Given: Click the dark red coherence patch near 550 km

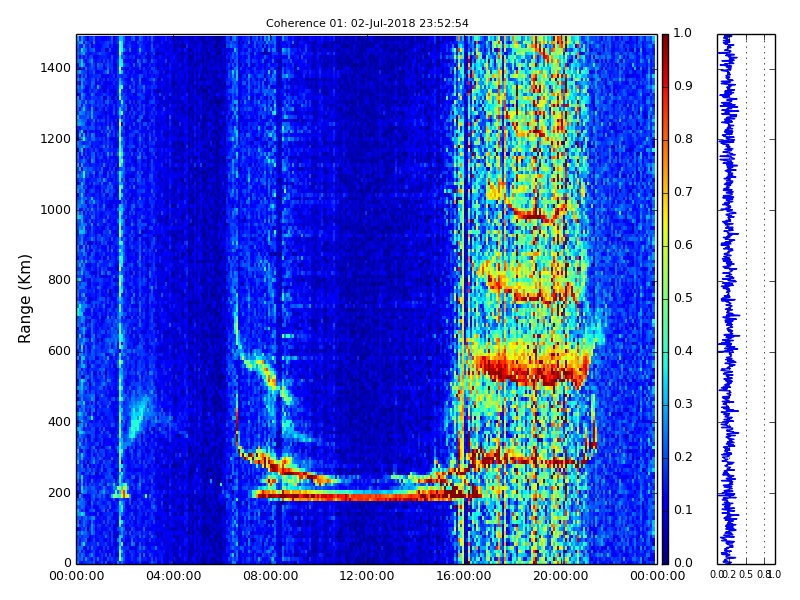Looking at the screenshot, I should [x=532, y=369].
